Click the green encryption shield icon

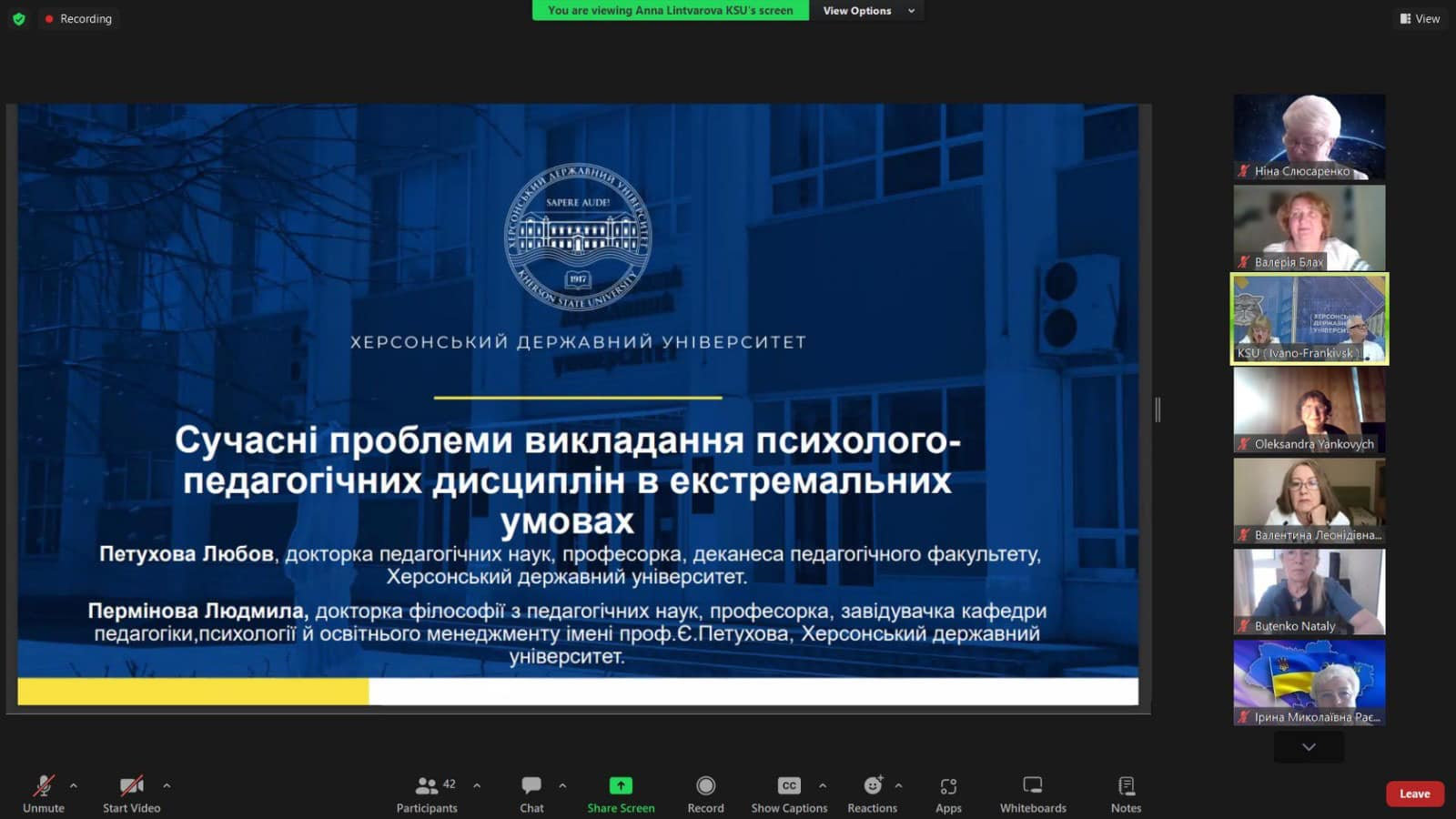tap(18, 18)
